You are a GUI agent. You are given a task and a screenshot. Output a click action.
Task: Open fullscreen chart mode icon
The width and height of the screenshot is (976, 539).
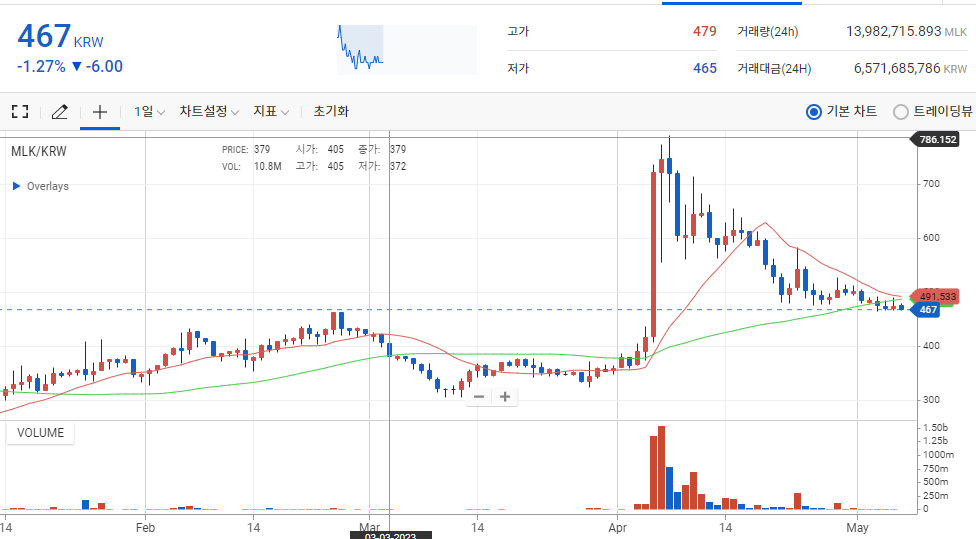click(20, 112)
